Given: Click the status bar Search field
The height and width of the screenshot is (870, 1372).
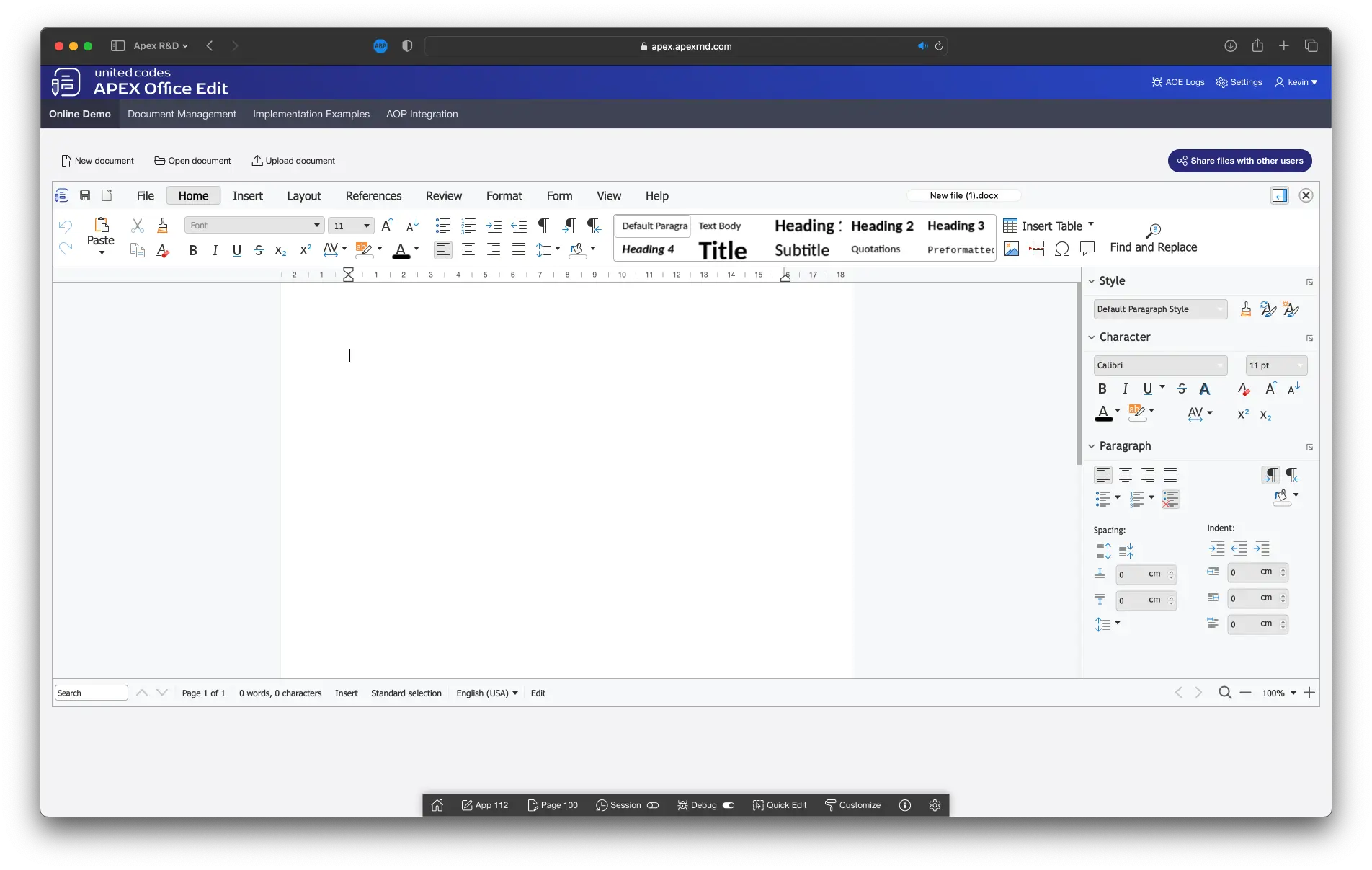Looking at the screenshot, I should click(x=92, y=693).
